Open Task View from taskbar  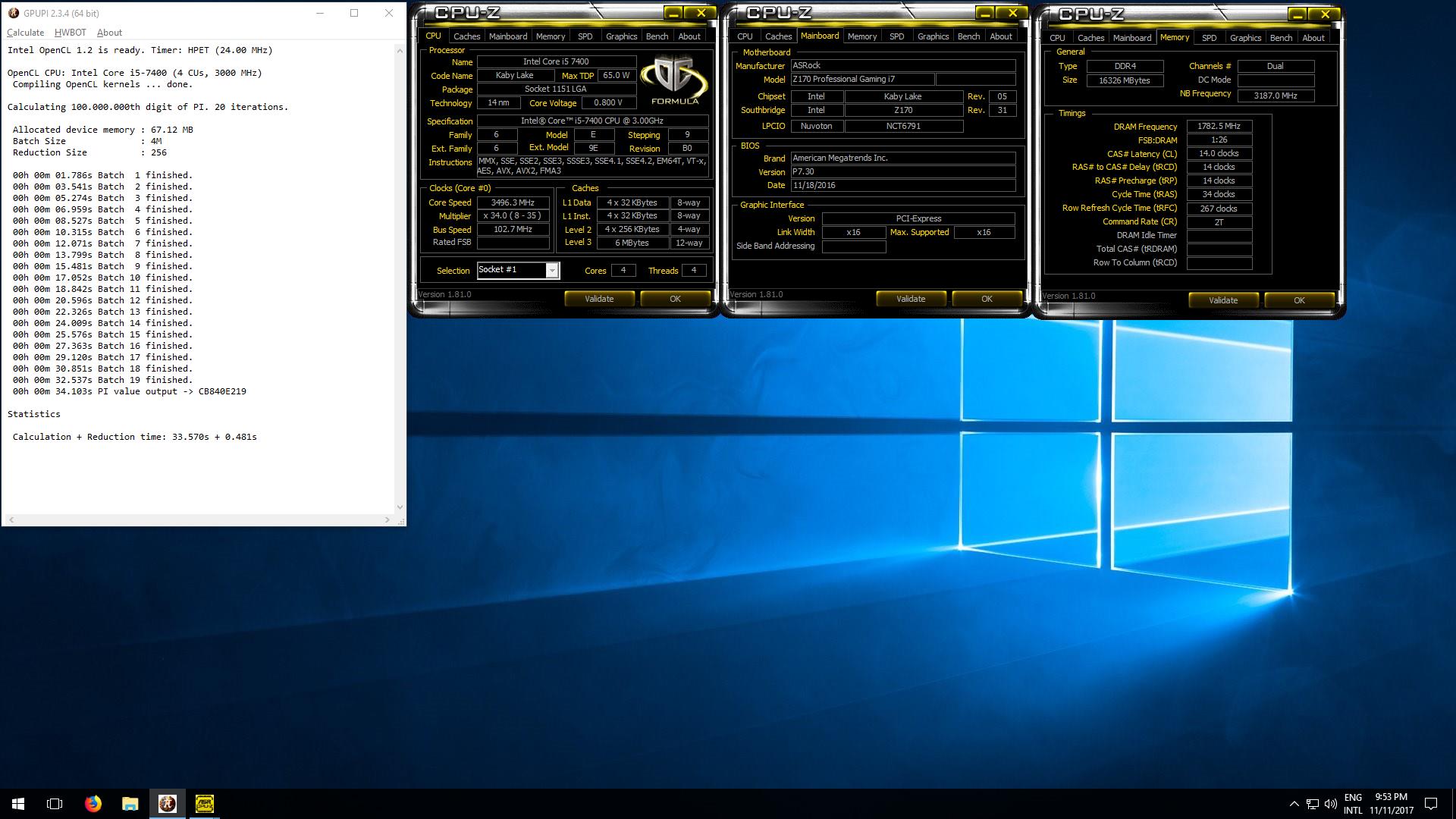[55, 804]
